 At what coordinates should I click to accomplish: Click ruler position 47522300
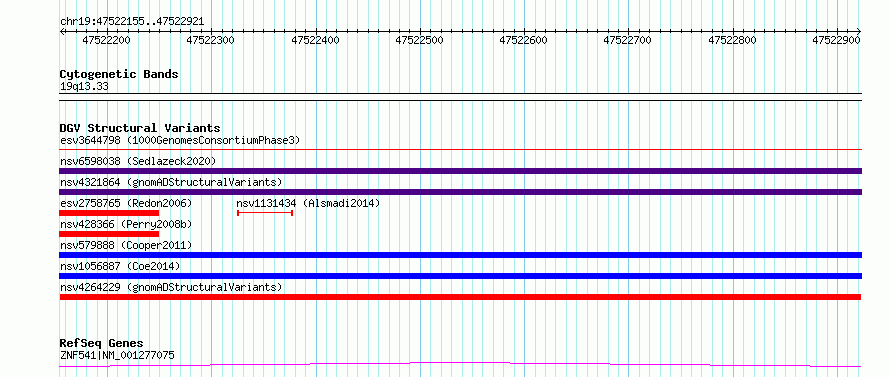click(x=211, y=40)
